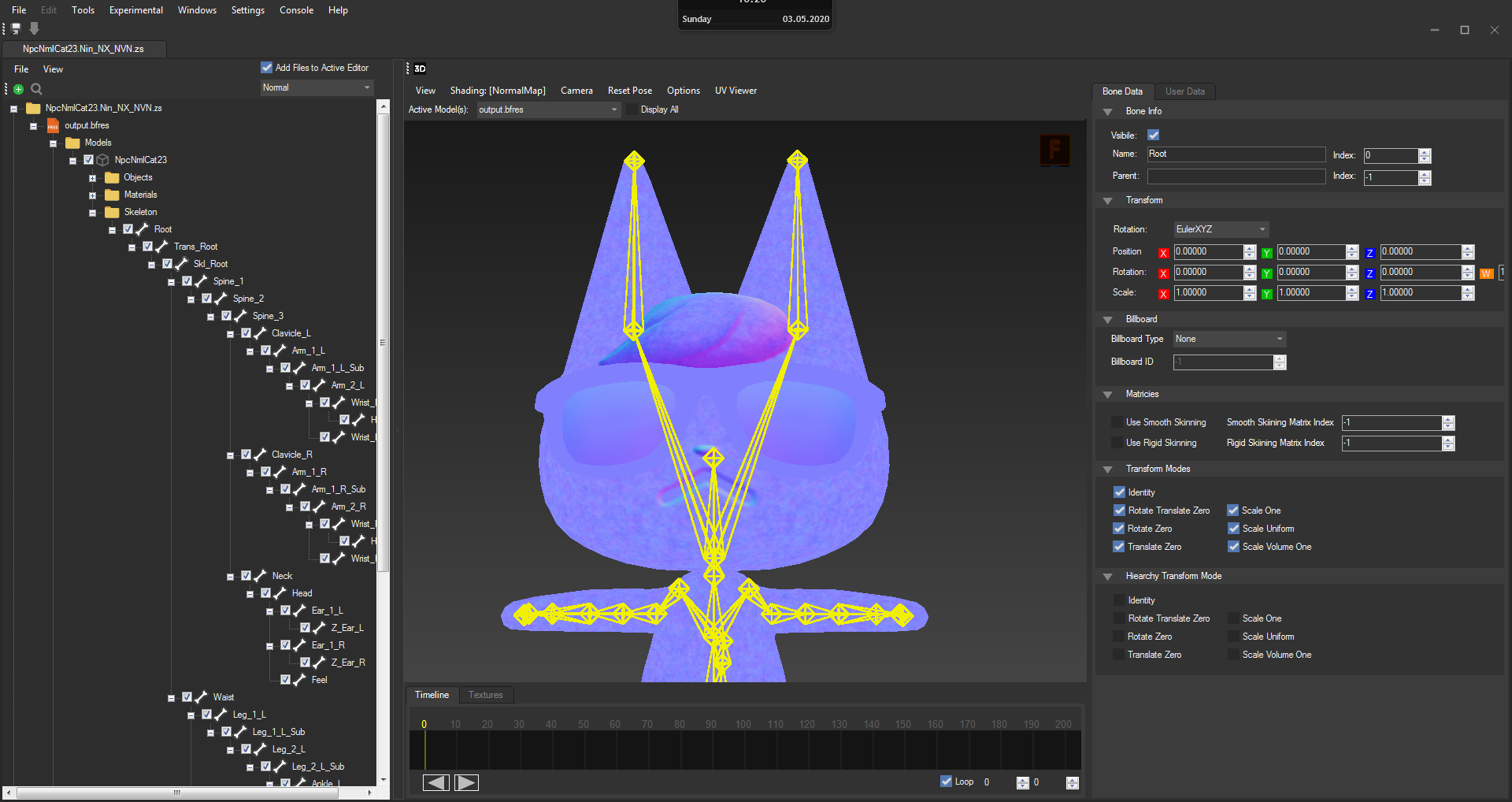The height and width of the screenshot is (802, 1512).
Task: Enable Use Rigid Skinning
Action: tap(1117, 443)
